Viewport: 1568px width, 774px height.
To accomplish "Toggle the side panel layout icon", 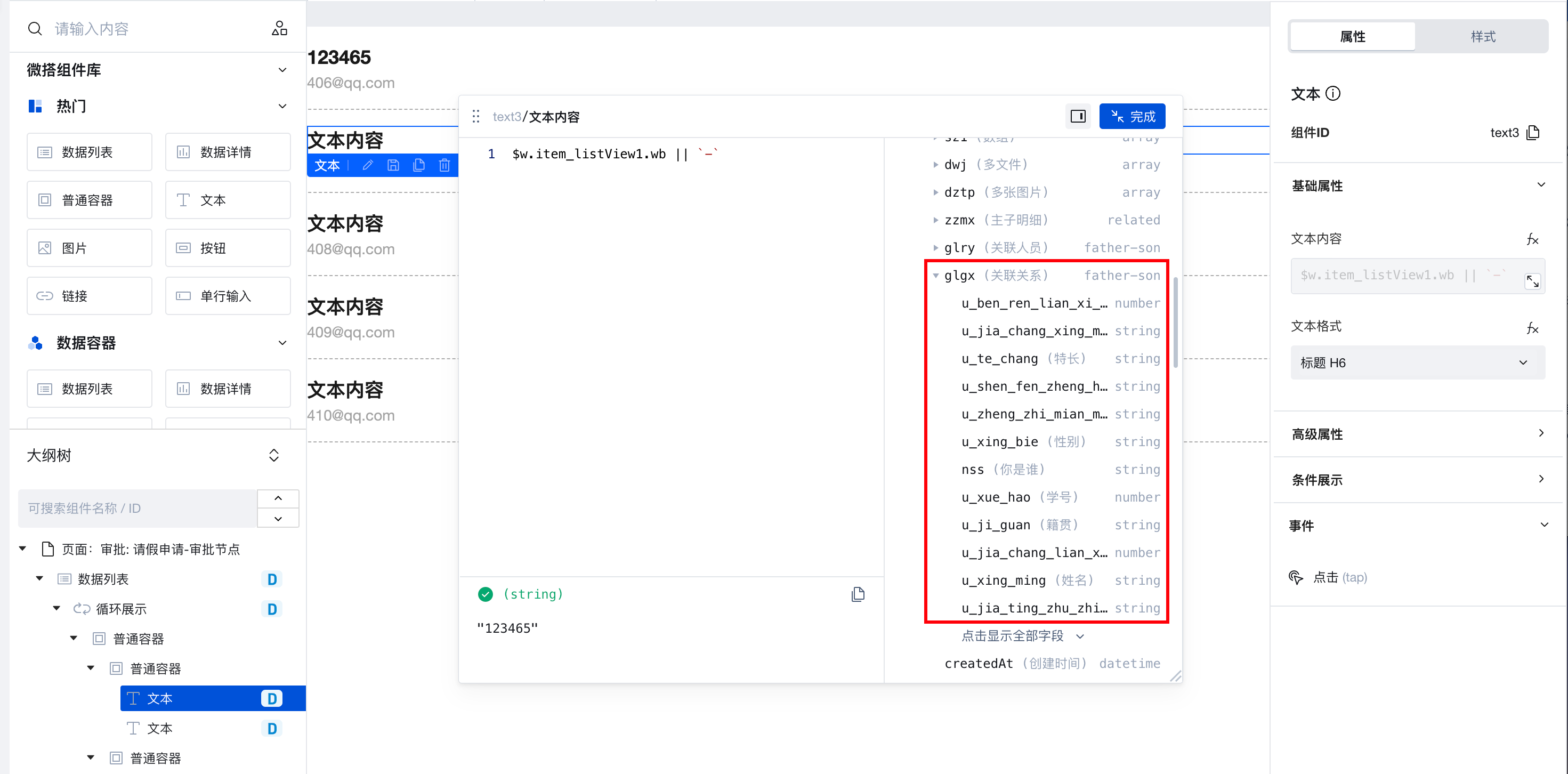I will pos(1077,116).
